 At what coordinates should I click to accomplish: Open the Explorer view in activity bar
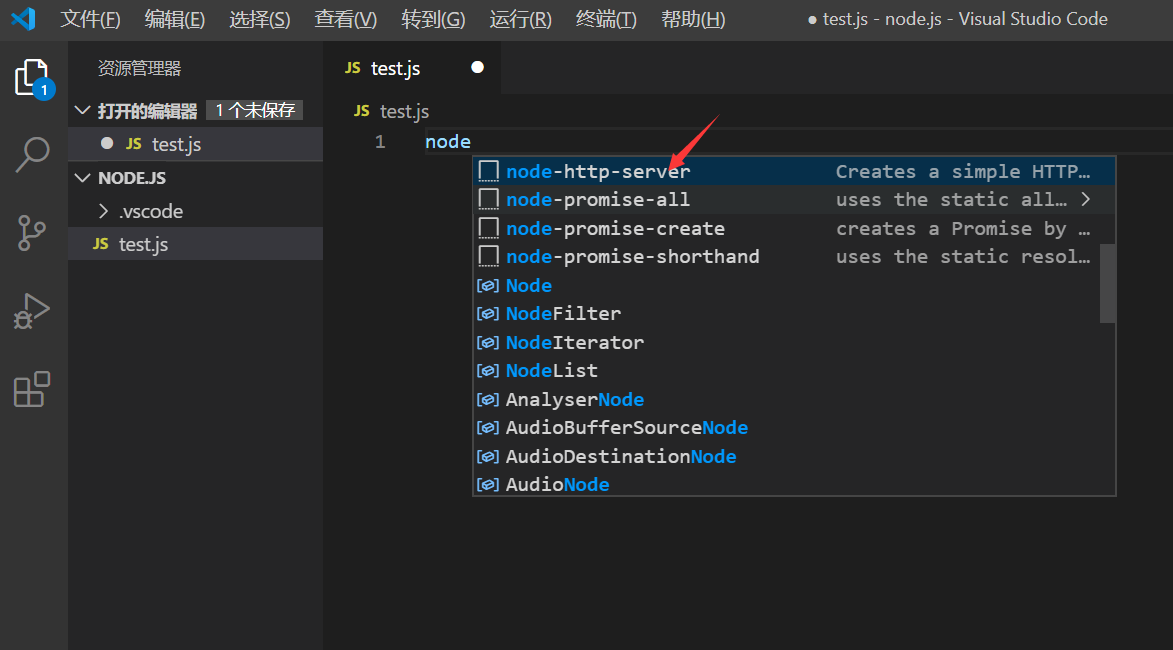(x=33, y=78)
